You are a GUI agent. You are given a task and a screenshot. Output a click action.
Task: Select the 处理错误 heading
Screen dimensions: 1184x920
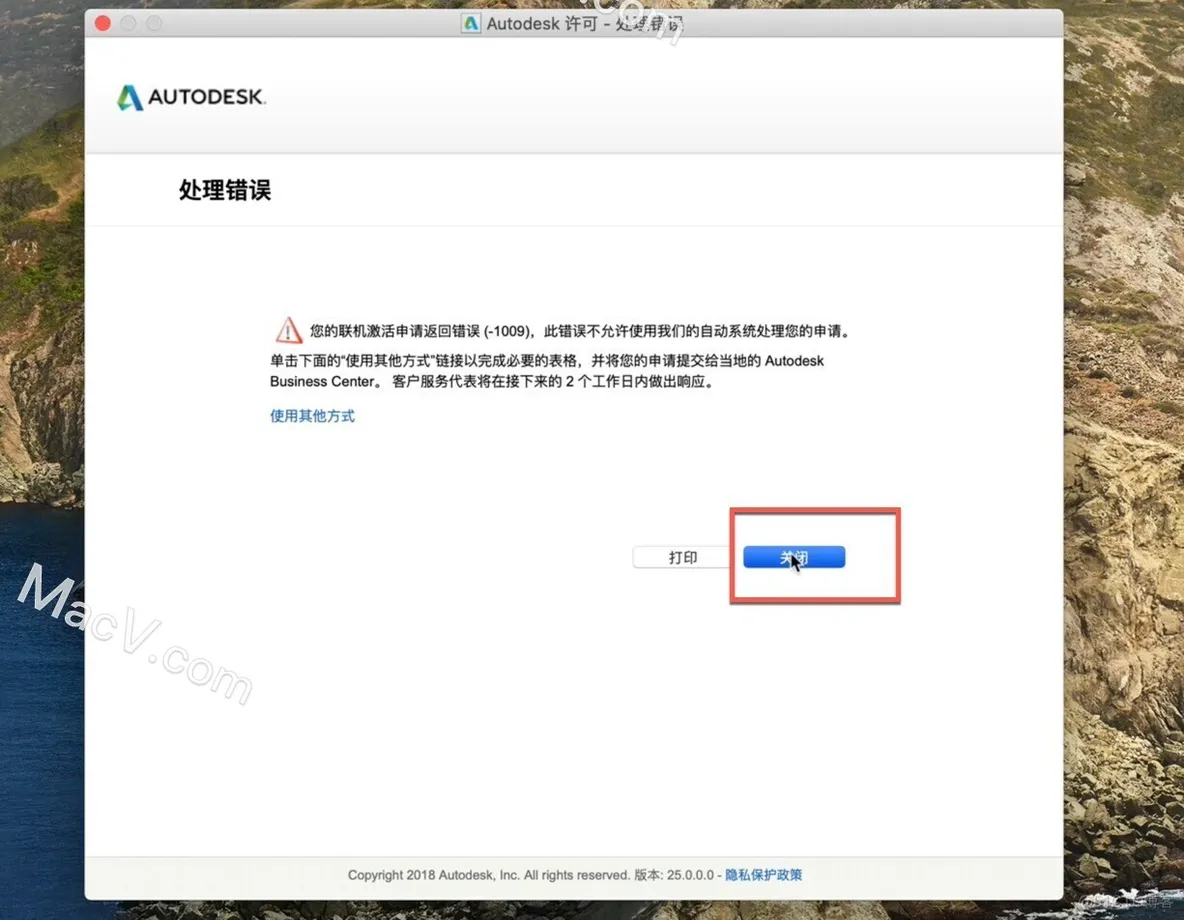point(225,190)
